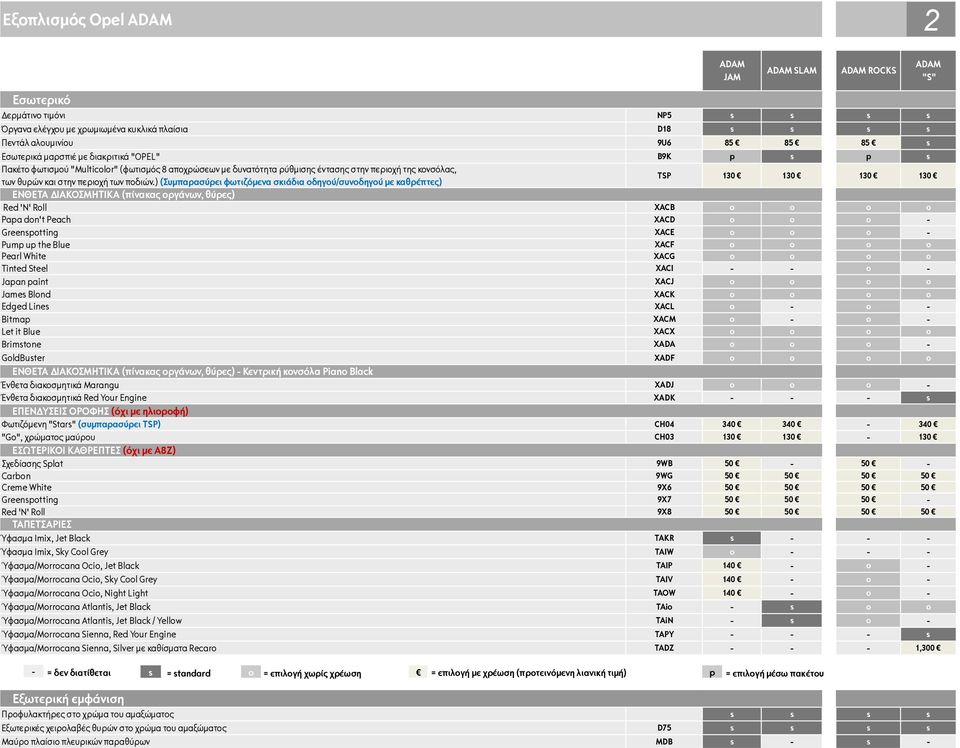Click the row label 'Δερμάτινο τιμόνι'
The width and height of the screenshot is (960, 748).
(33, 115)
